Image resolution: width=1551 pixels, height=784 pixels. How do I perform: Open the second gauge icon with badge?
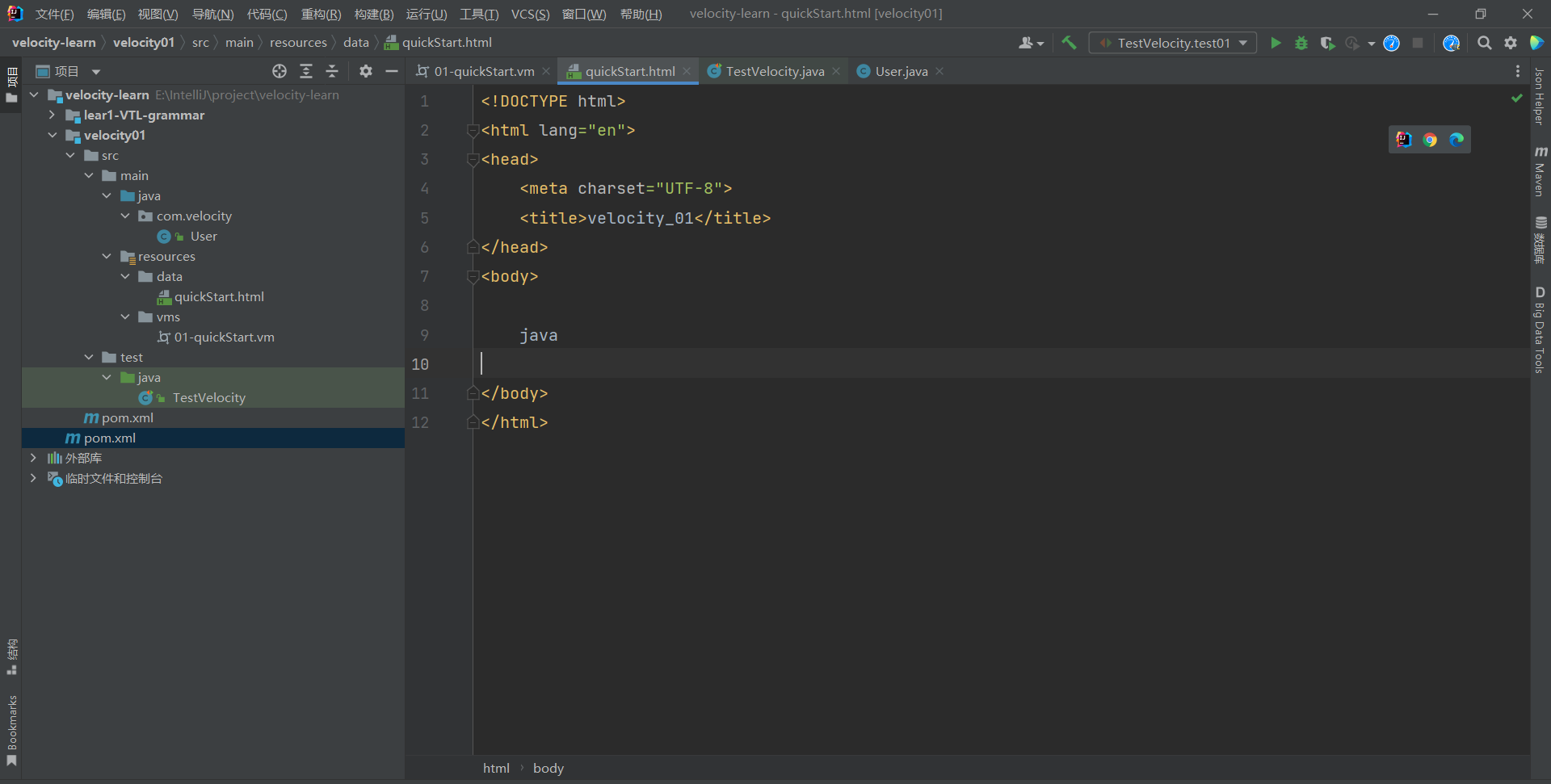pyautogui.click(x=1452, y=43)
